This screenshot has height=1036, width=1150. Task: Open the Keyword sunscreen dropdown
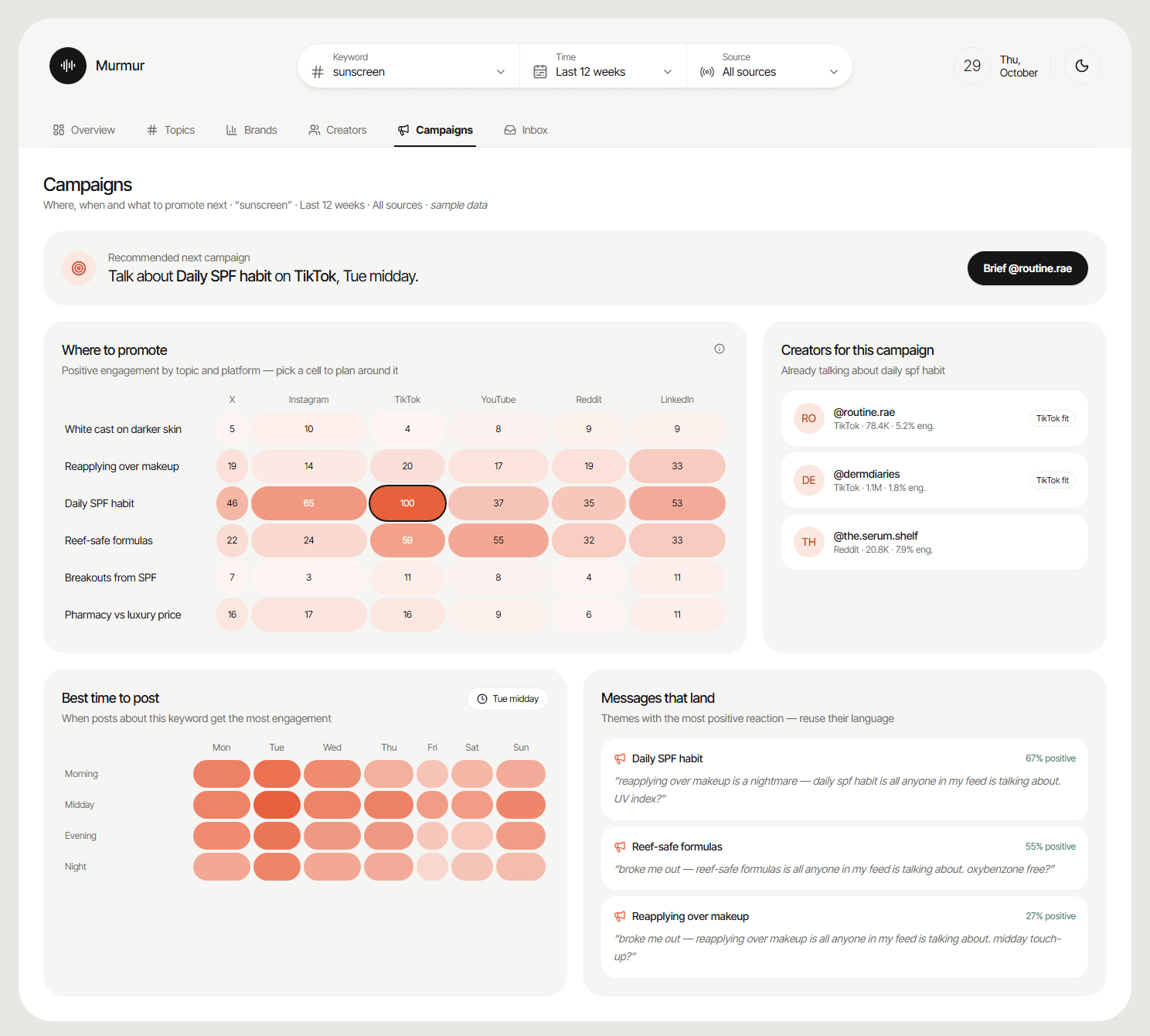[409, 66]
